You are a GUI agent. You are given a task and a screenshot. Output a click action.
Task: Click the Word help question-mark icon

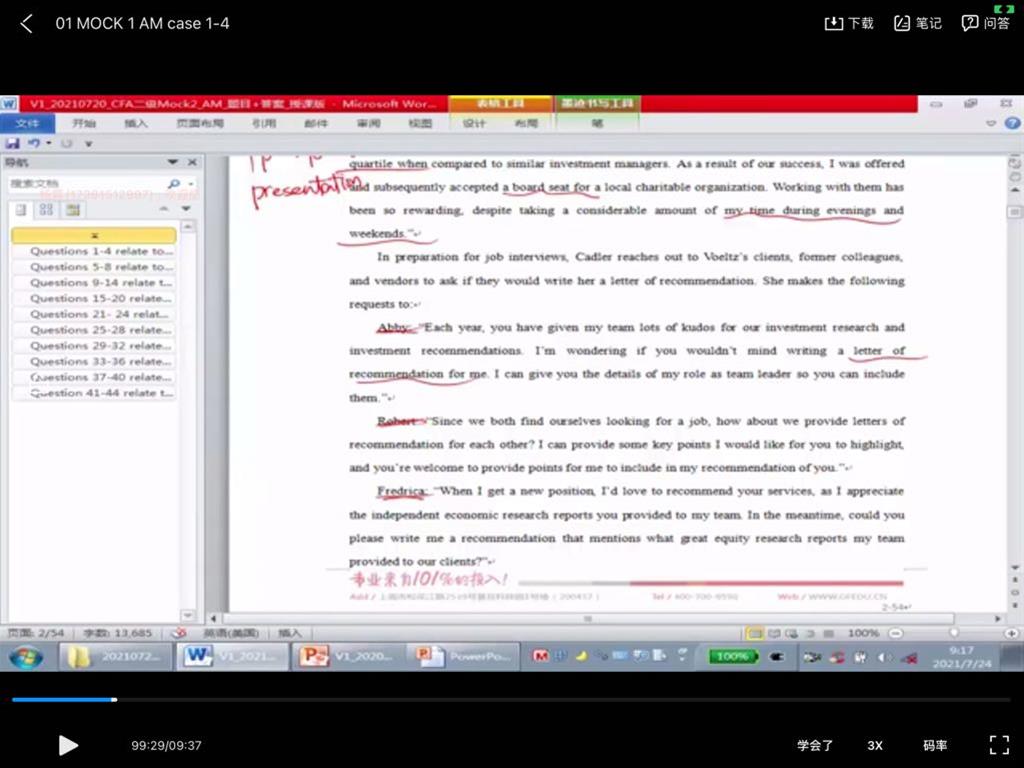click(1011, 123)
